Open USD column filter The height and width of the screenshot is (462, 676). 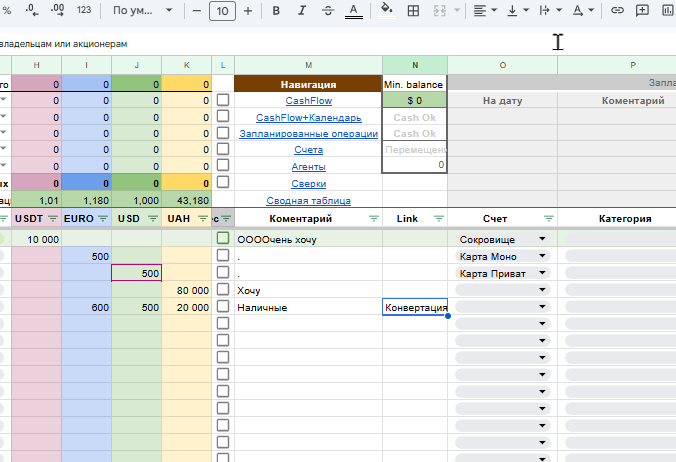coord(153,219)
